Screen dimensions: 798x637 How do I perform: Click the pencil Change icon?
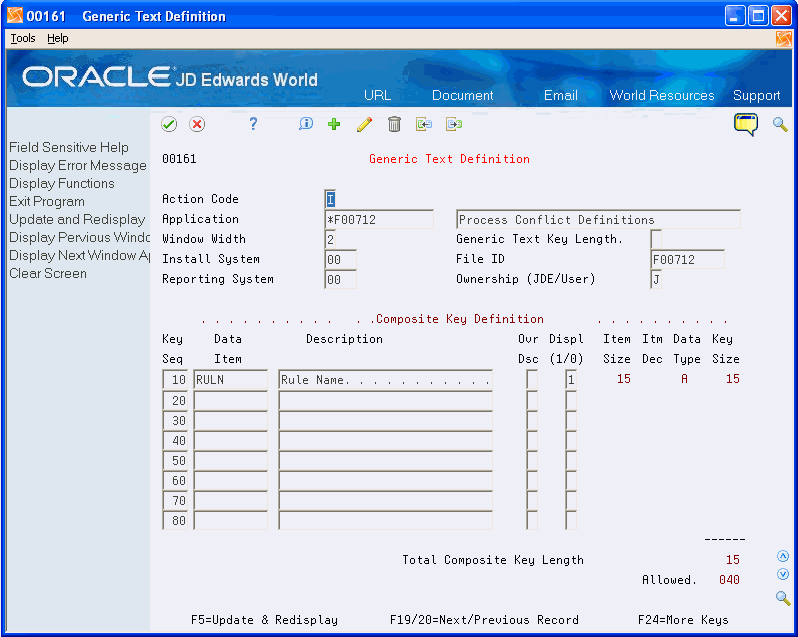tap(364, 124)
